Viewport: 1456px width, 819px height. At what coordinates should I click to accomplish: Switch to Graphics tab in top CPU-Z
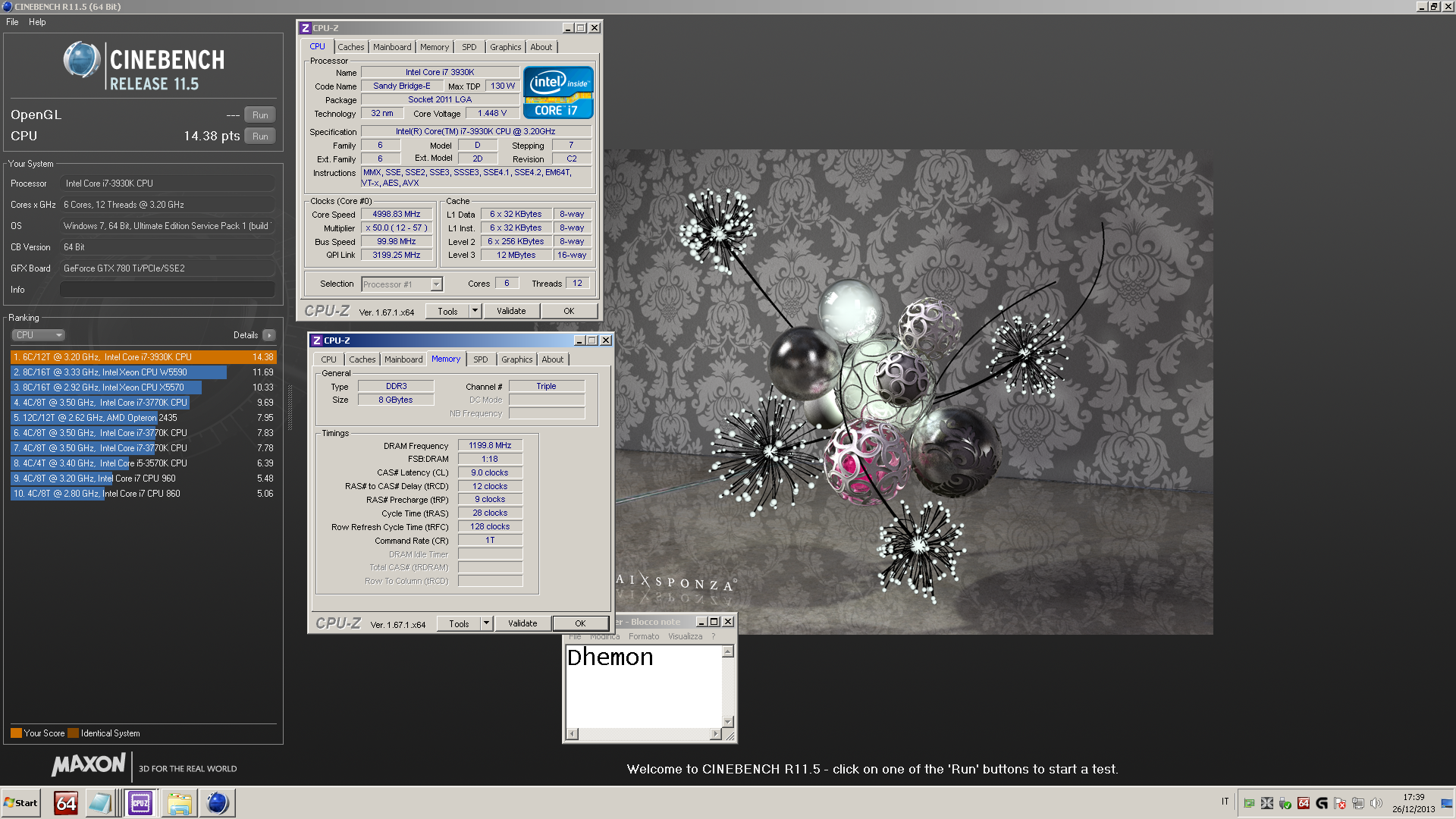[505, 47]
